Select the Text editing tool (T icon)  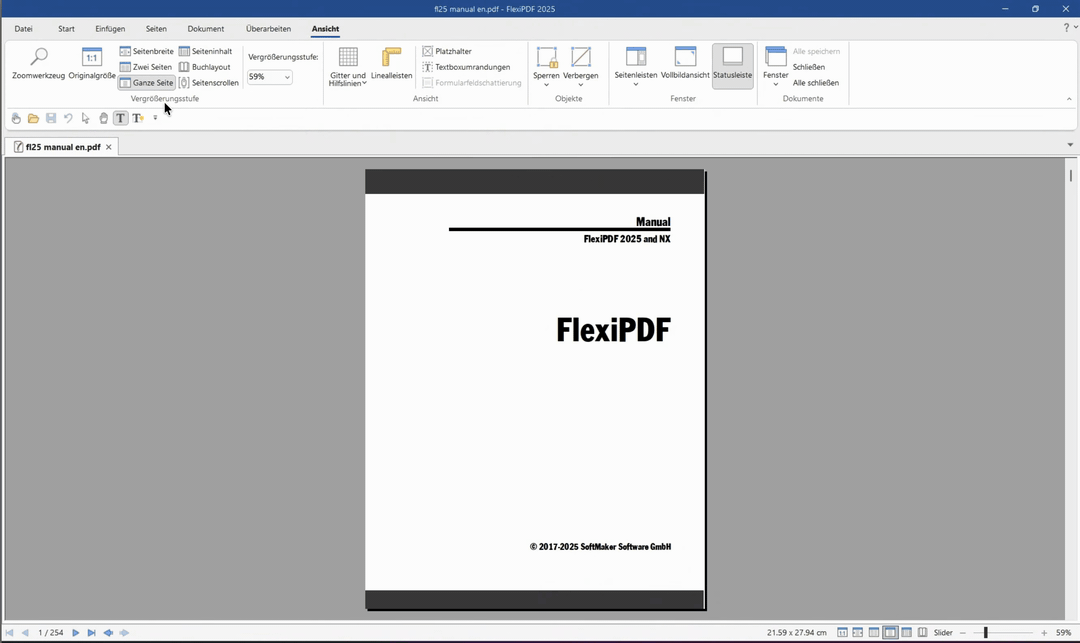point(119,118)
